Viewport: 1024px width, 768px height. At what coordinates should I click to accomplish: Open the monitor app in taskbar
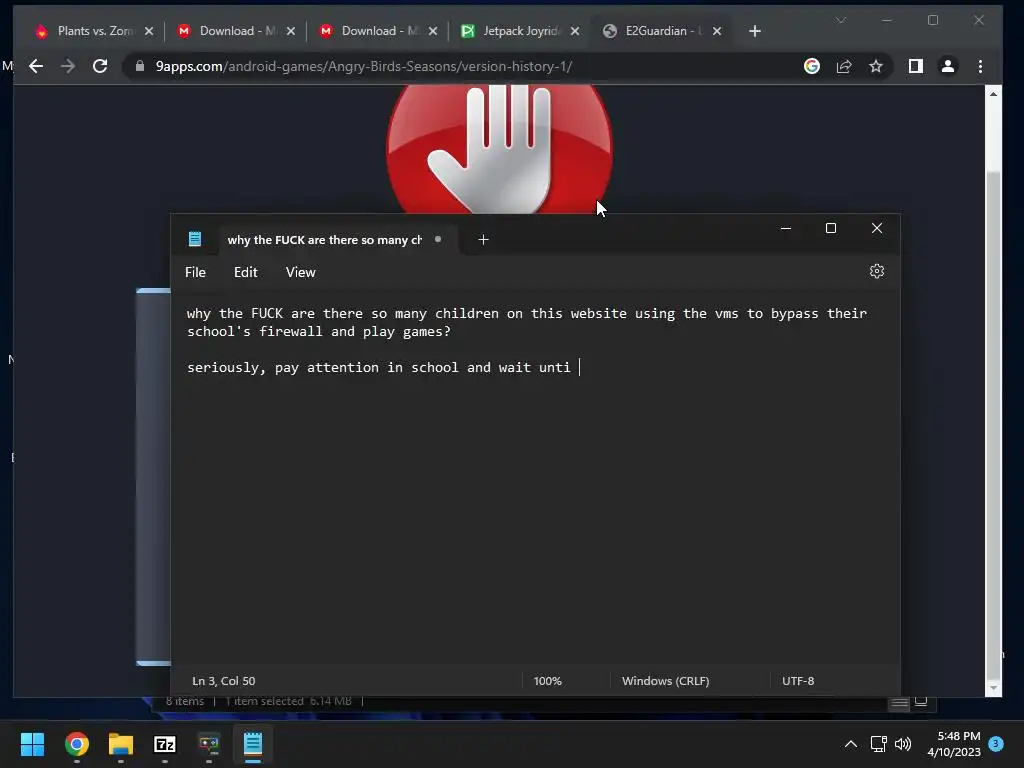pos(209,744)
